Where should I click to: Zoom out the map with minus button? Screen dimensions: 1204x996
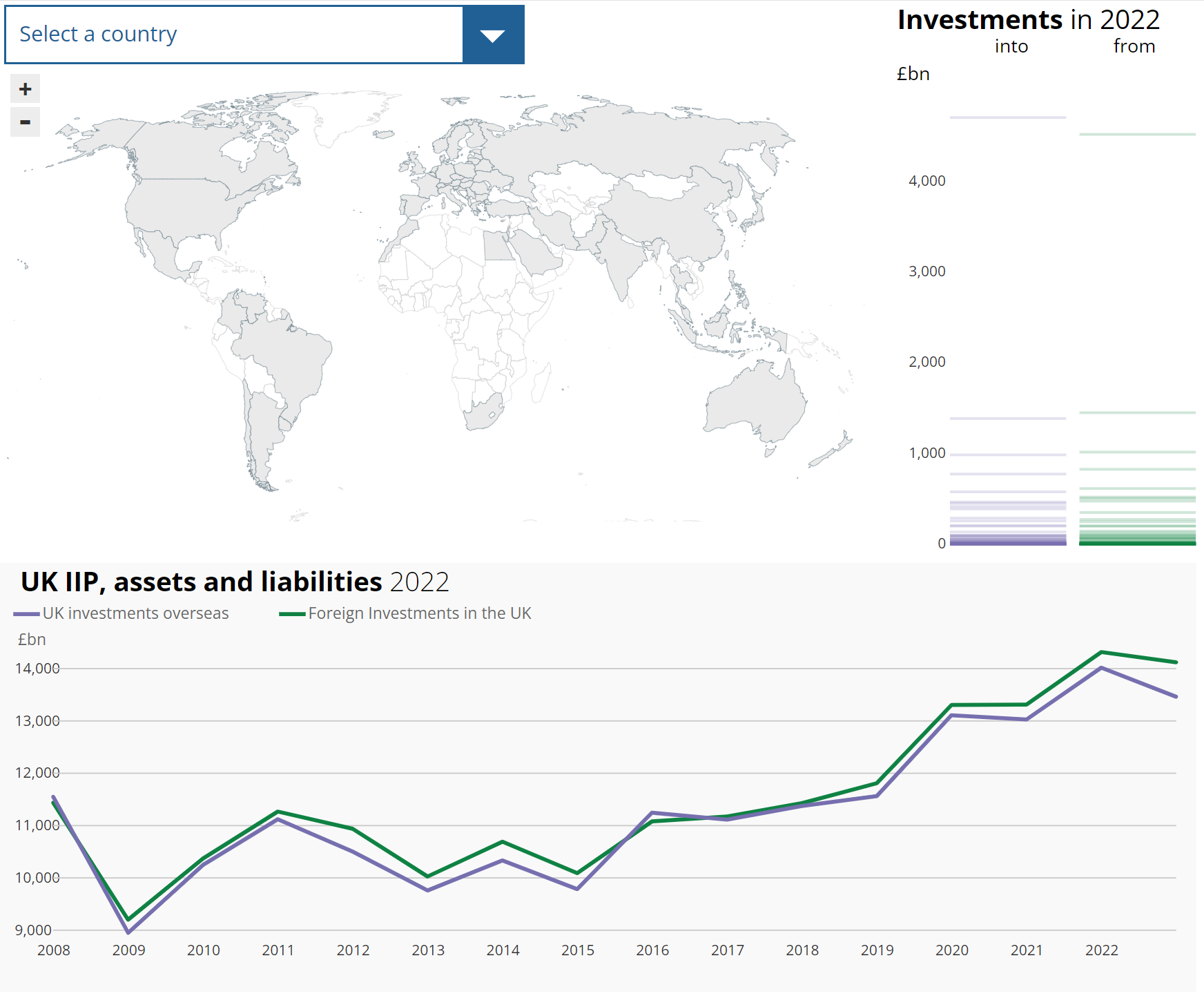tap(26, 122)
